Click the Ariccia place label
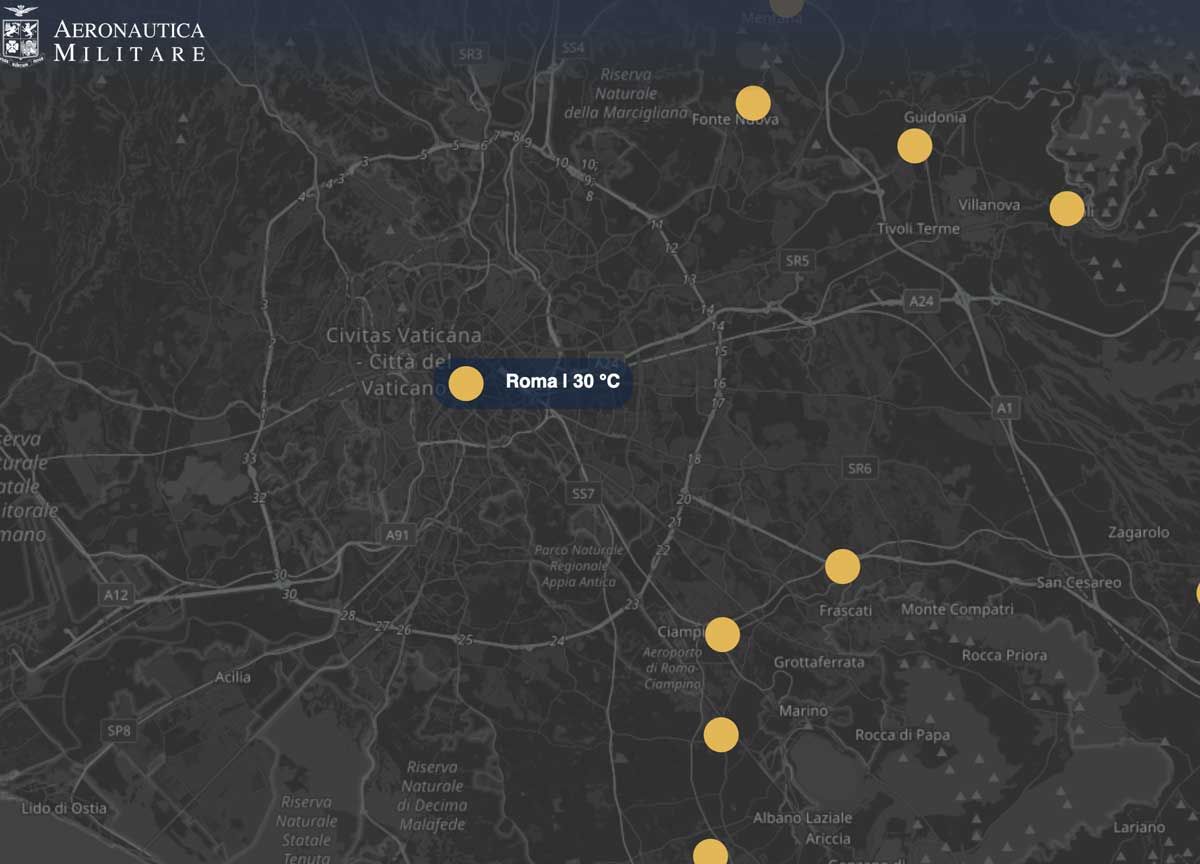The width and height of the screenshot is (1200, 864). click(x=828, y=839)
